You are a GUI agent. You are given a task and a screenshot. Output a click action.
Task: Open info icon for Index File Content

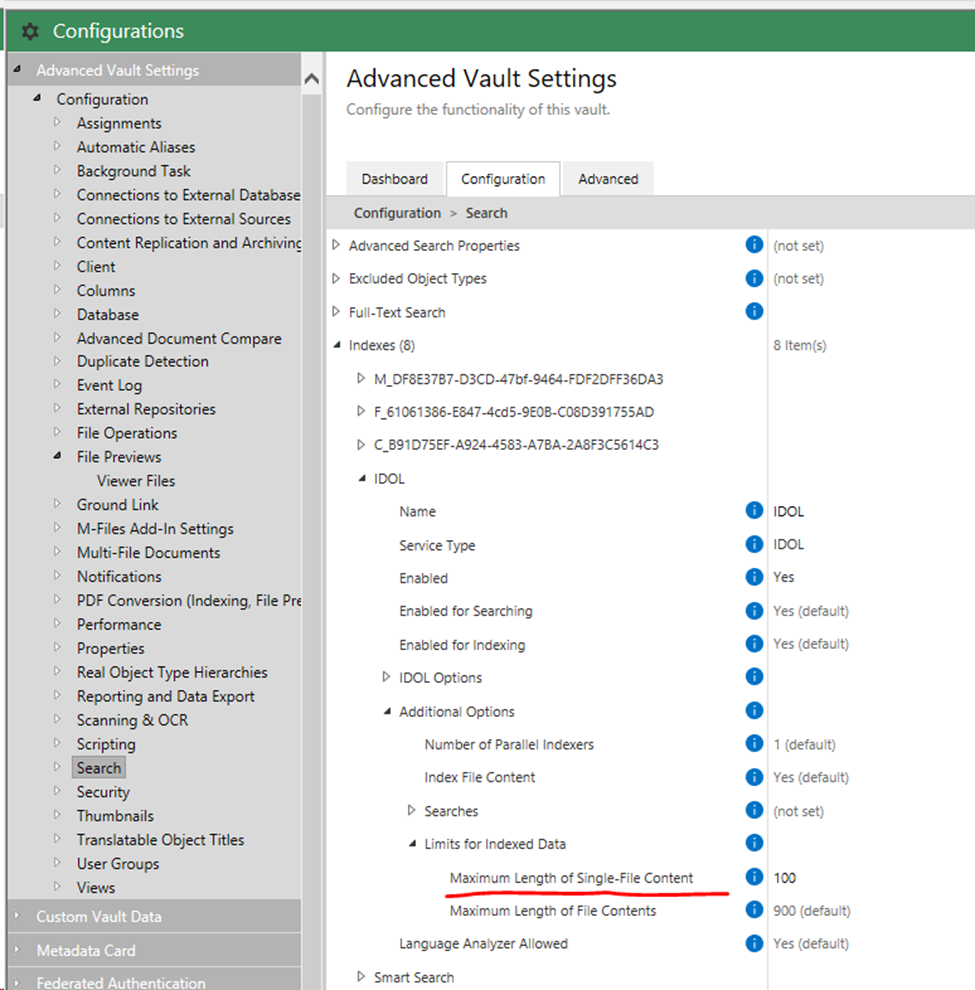point(754,777)
